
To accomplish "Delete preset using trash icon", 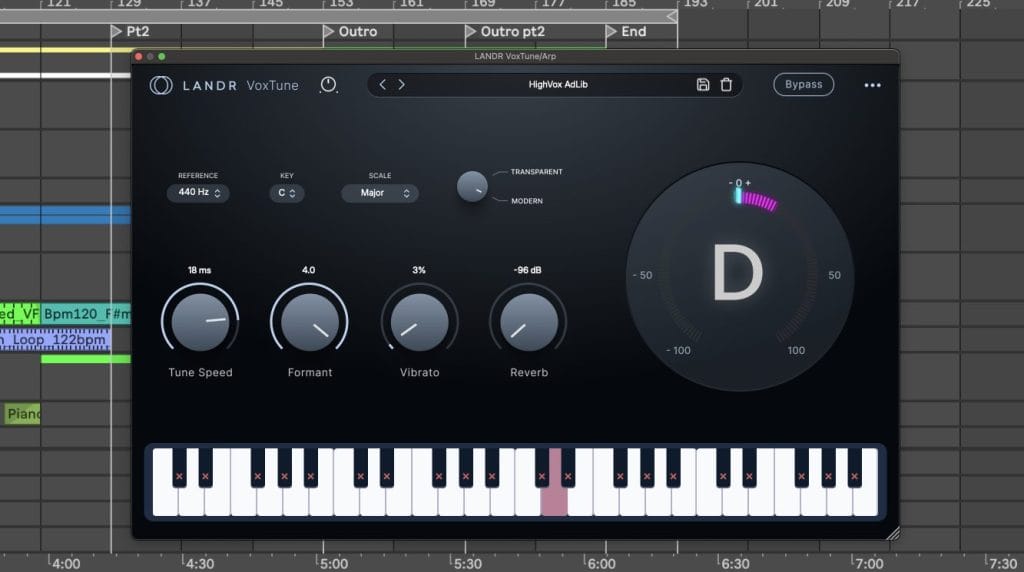I will (x=726, y=85).
